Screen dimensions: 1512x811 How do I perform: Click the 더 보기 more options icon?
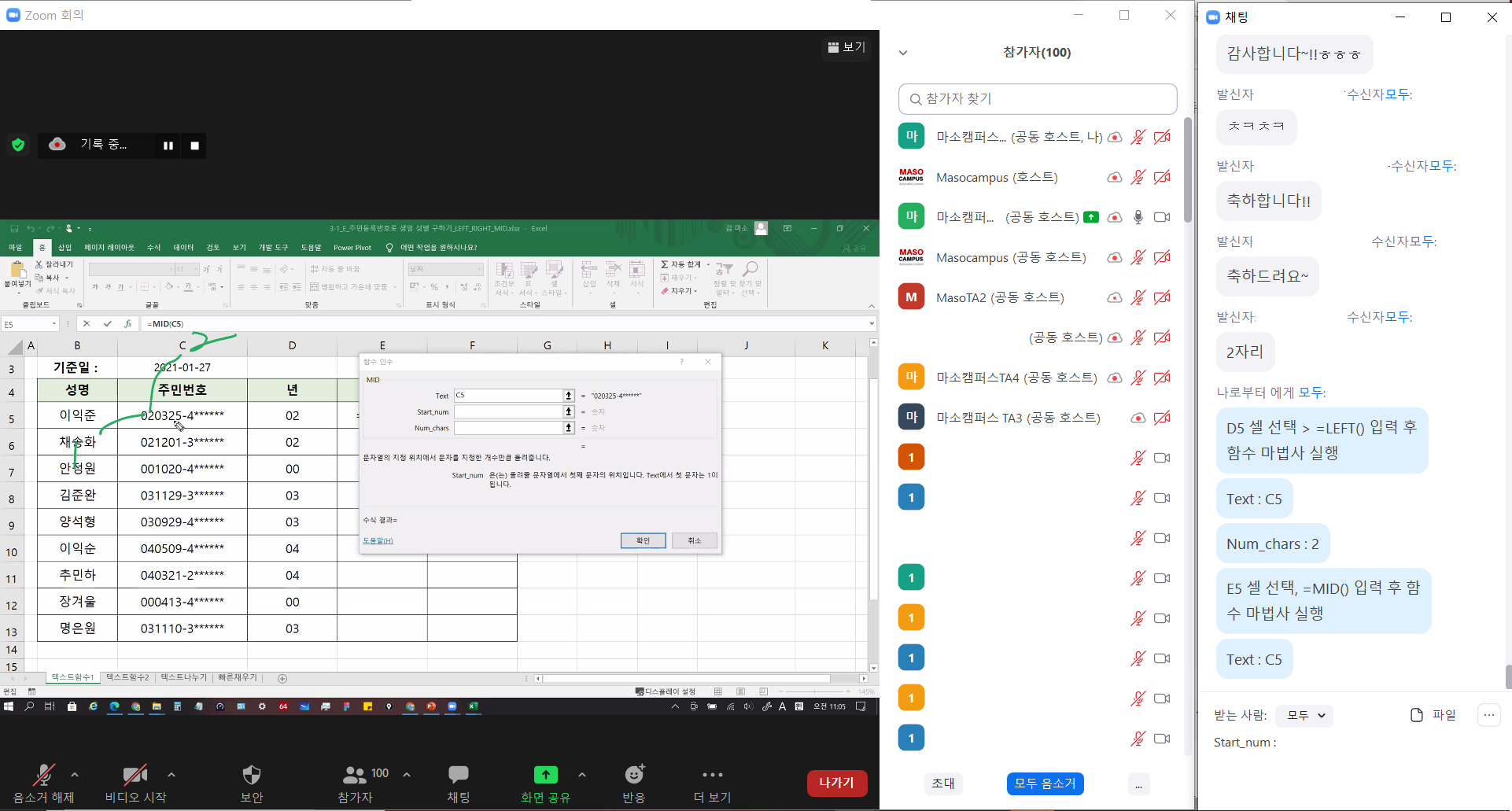click(x=712, y=776)
